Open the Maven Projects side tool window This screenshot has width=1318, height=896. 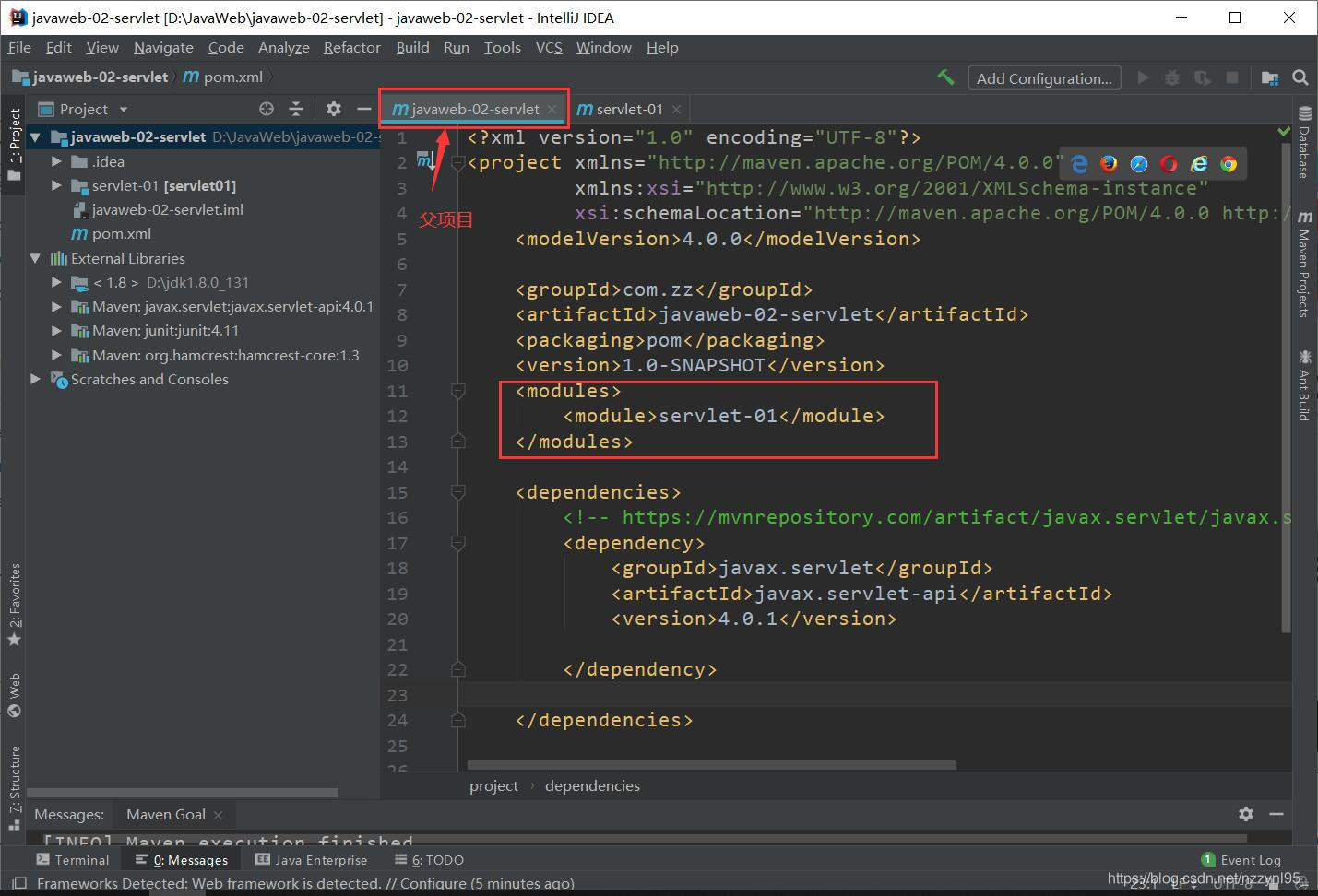tap(1304, 265)
